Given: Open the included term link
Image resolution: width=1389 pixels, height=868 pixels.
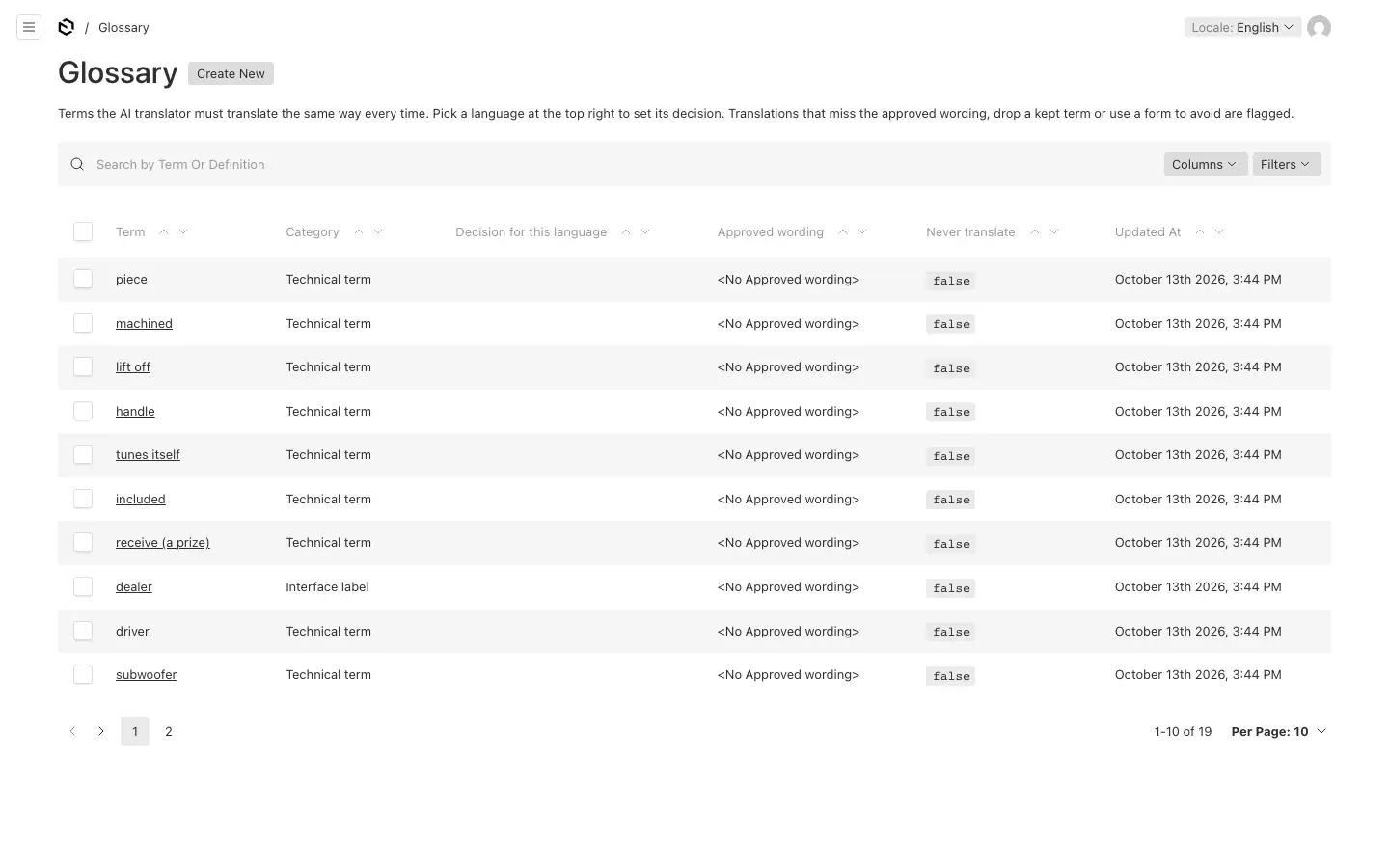Looking at the screenshot, I should 141,499.
